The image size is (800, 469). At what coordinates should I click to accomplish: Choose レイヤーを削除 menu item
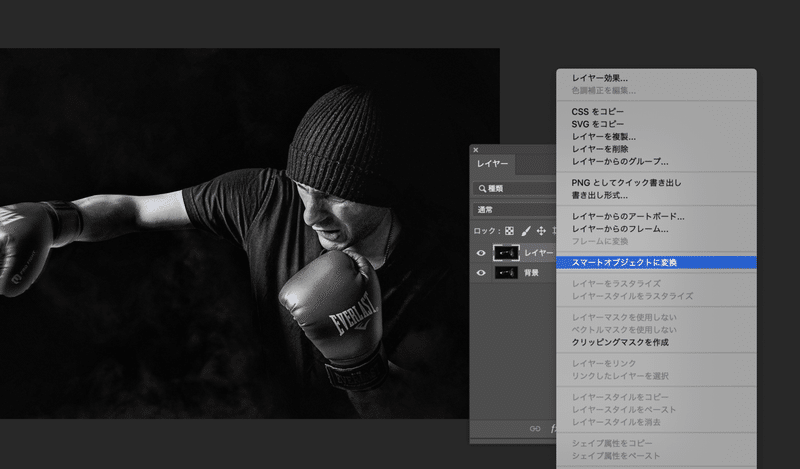[656, 149]
